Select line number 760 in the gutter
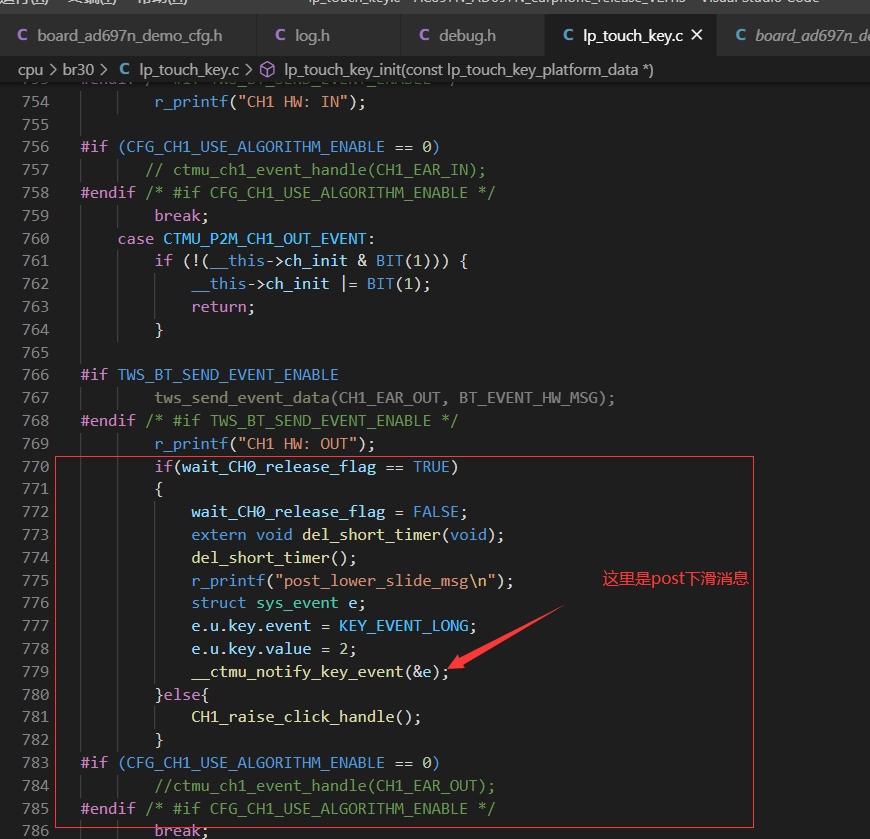The height and width of the screenshot is (839, 870). pos(36,239)
